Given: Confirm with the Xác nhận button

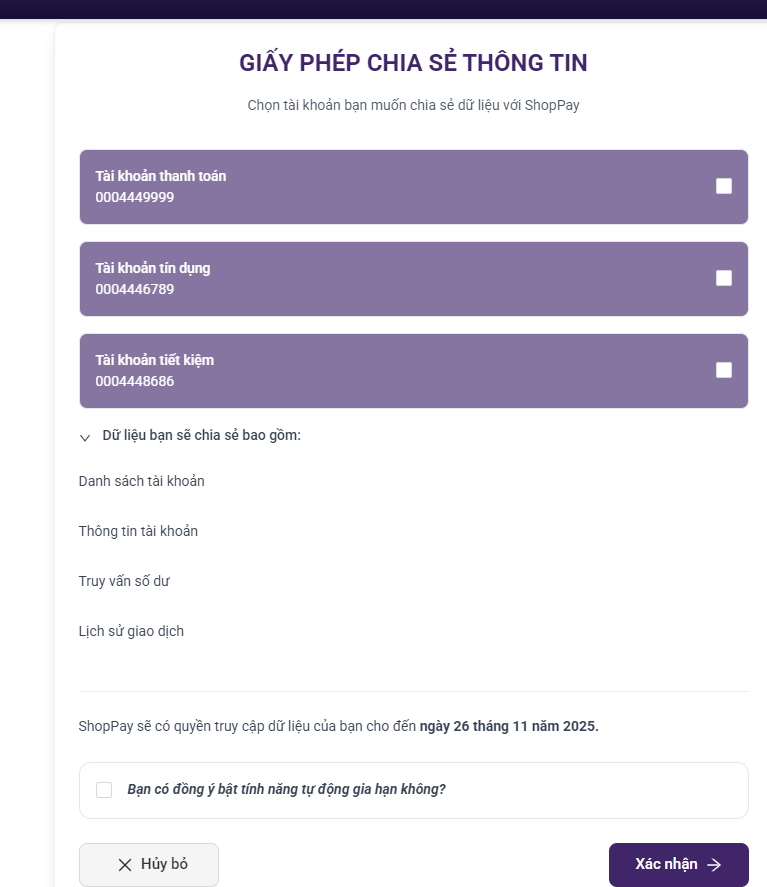Looking at the screenshot, I should pos(678,865).
